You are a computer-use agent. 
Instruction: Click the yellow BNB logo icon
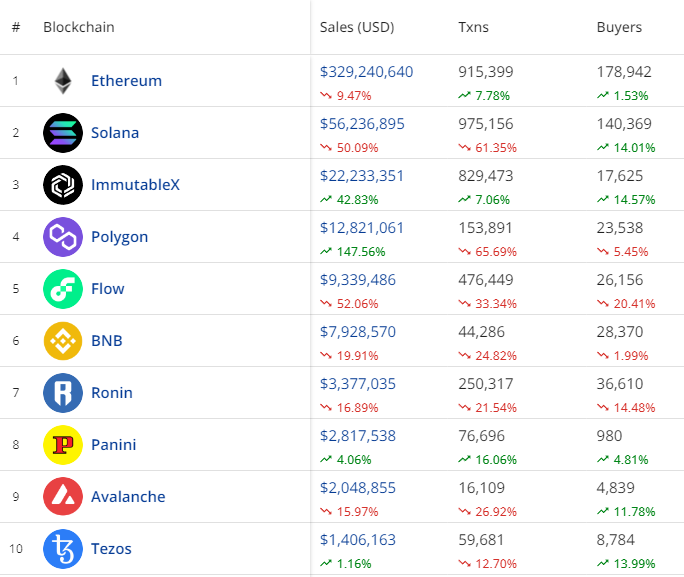tap(63, 341)
